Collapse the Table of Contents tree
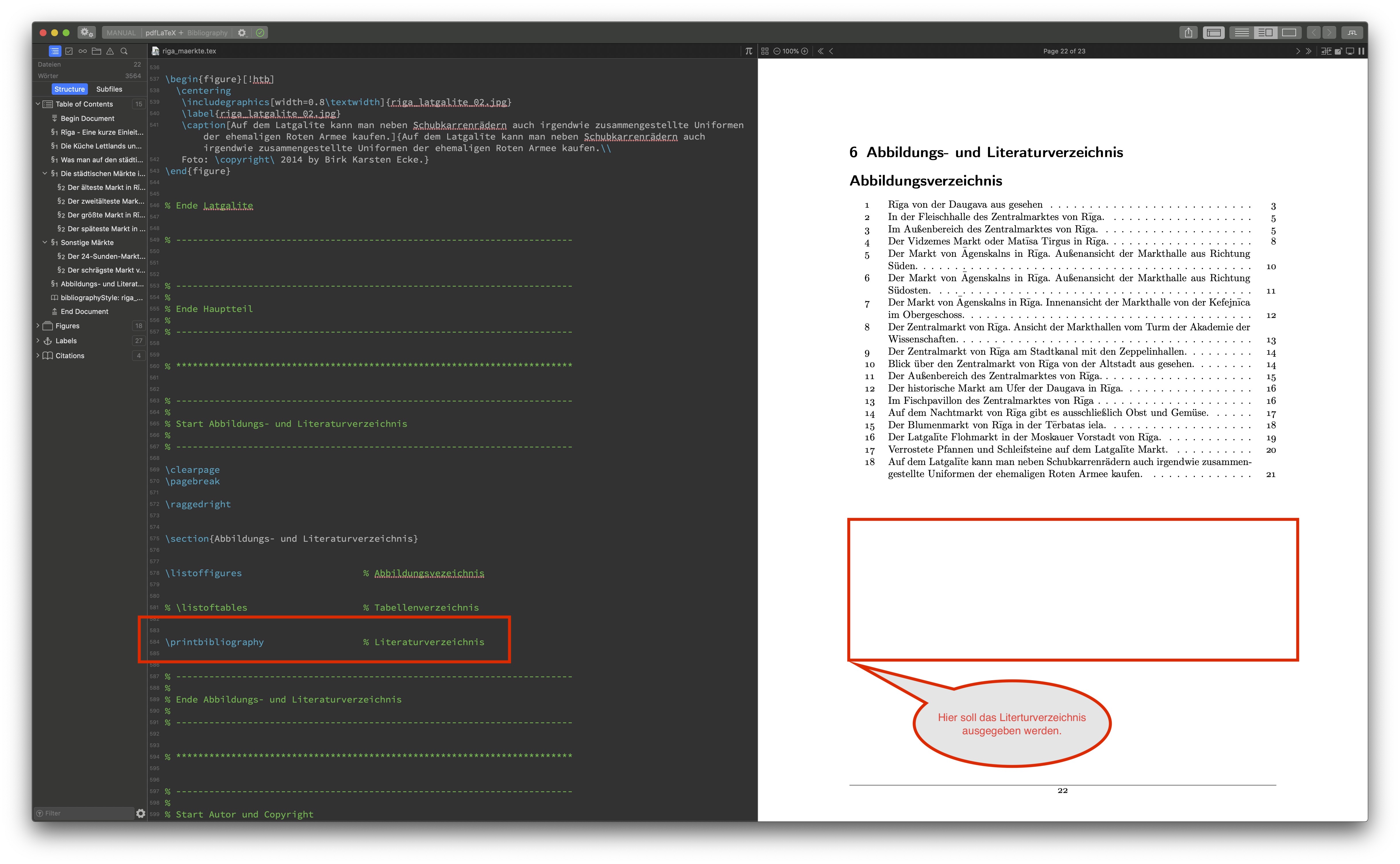Image resolution: width=1400 pixels, height=864 pixels. (x=38, y=104)
